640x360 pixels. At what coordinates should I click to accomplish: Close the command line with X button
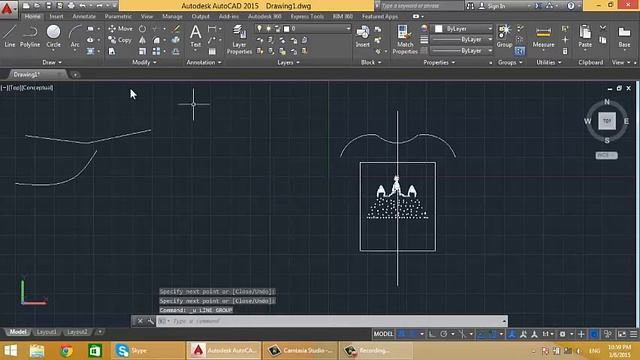(140, 321)
